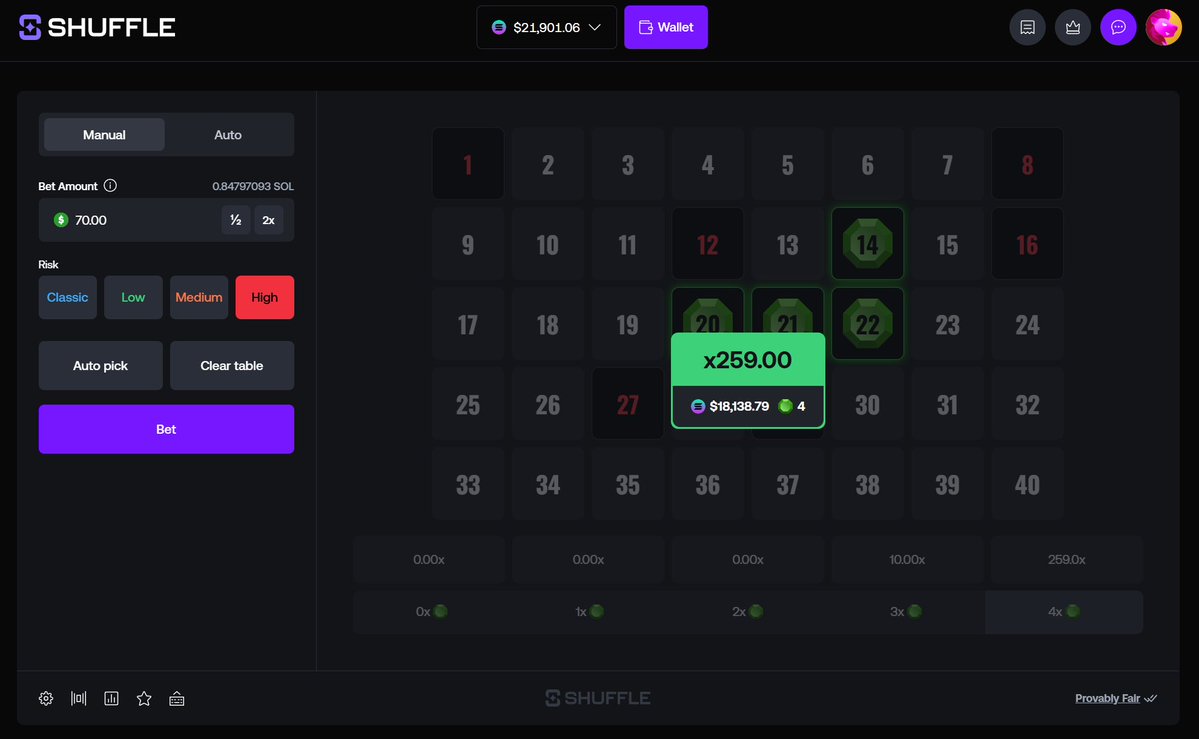Click the 1x hits cell
The width and height of the screenshot is (1199, 739).
pos(590,611)
